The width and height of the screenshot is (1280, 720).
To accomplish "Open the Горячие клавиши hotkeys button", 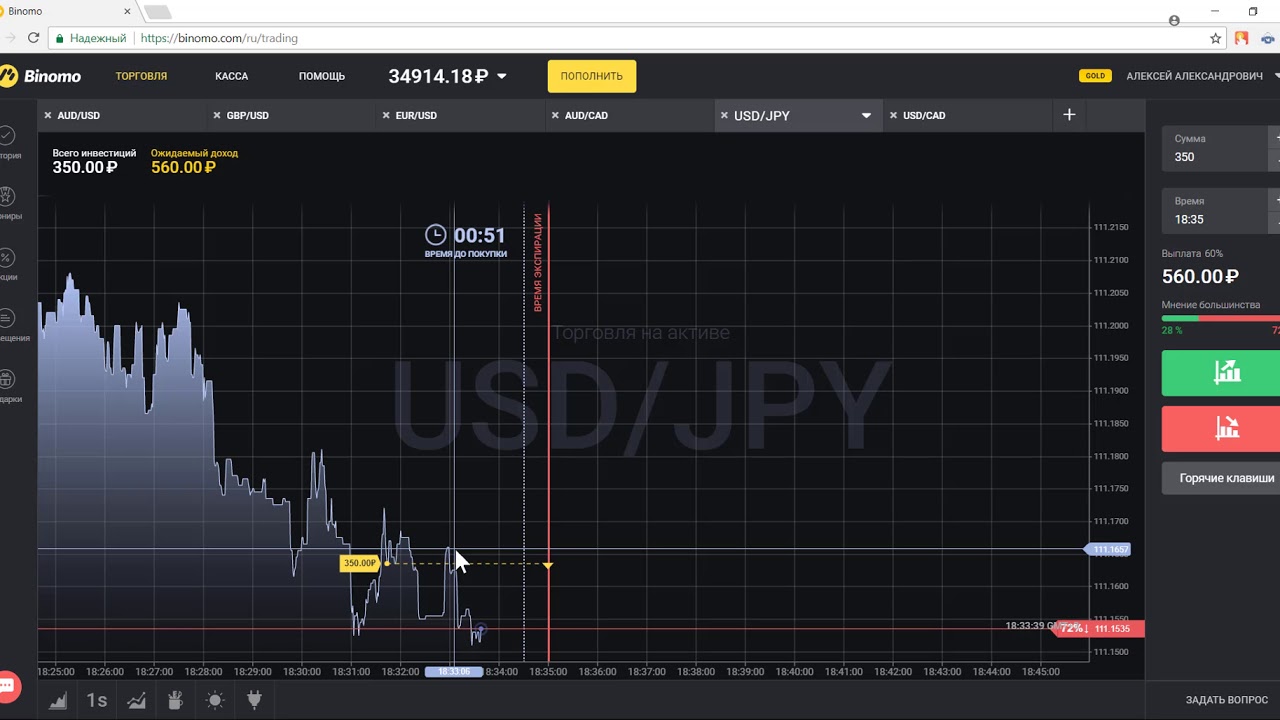I will [x=1221, y=478].
